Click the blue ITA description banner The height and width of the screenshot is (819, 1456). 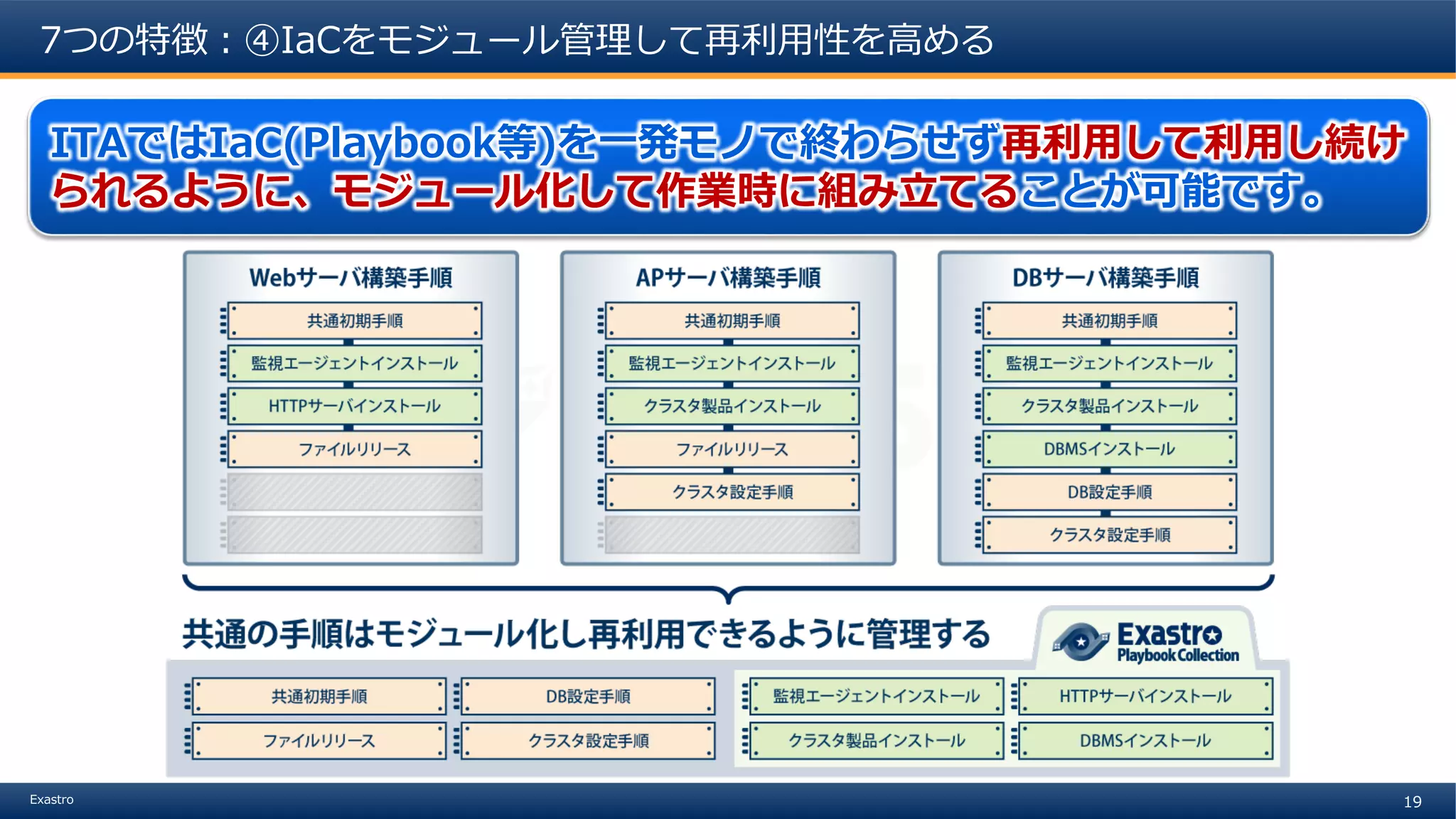click(728, 166)
